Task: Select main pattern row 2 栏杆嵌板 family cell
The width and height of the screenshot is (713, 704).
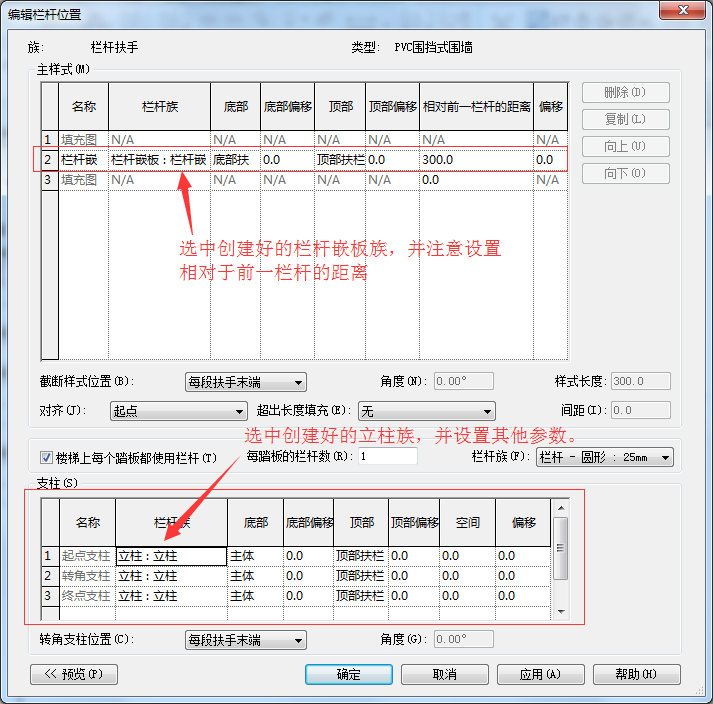Action: [x=159, y=160]
